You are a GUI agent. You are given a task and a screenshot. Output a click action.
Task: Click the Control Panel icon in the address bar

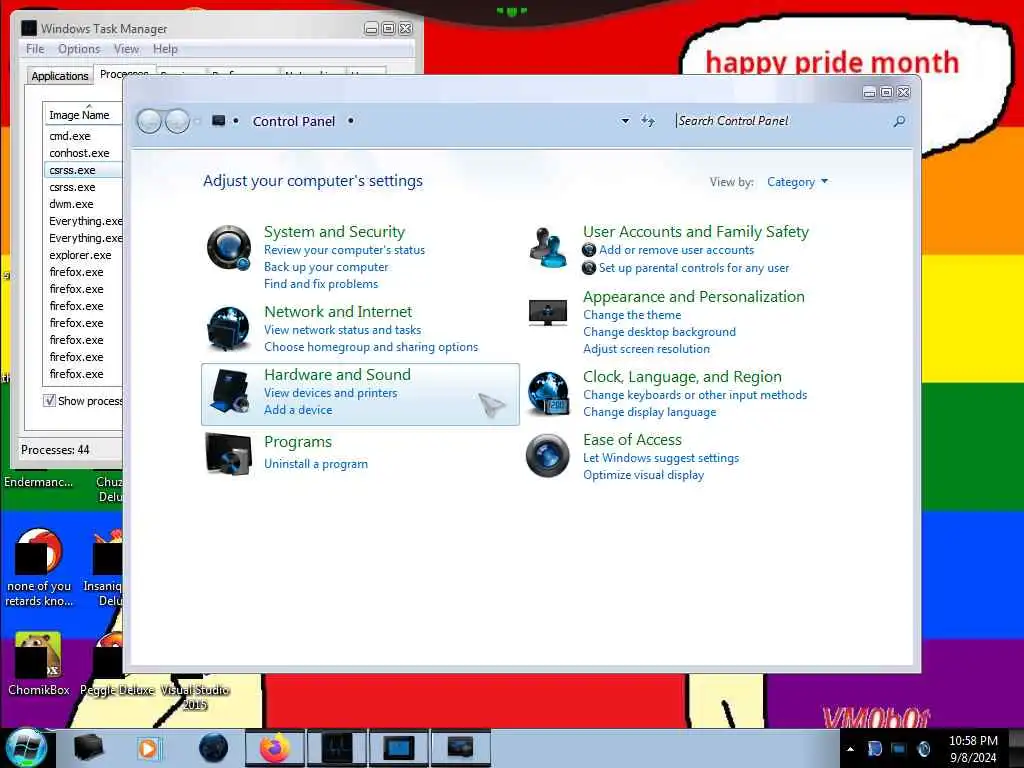pos(219,121)
